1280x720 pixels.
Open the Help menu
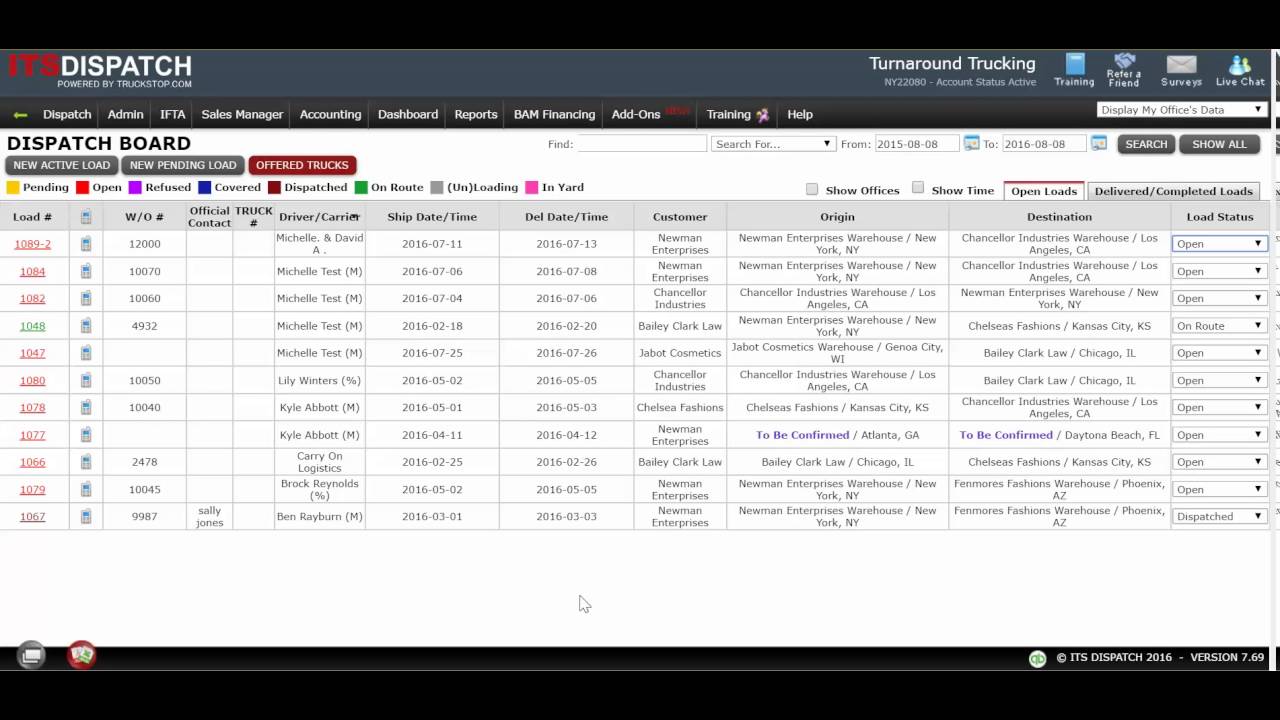[800, 114]
